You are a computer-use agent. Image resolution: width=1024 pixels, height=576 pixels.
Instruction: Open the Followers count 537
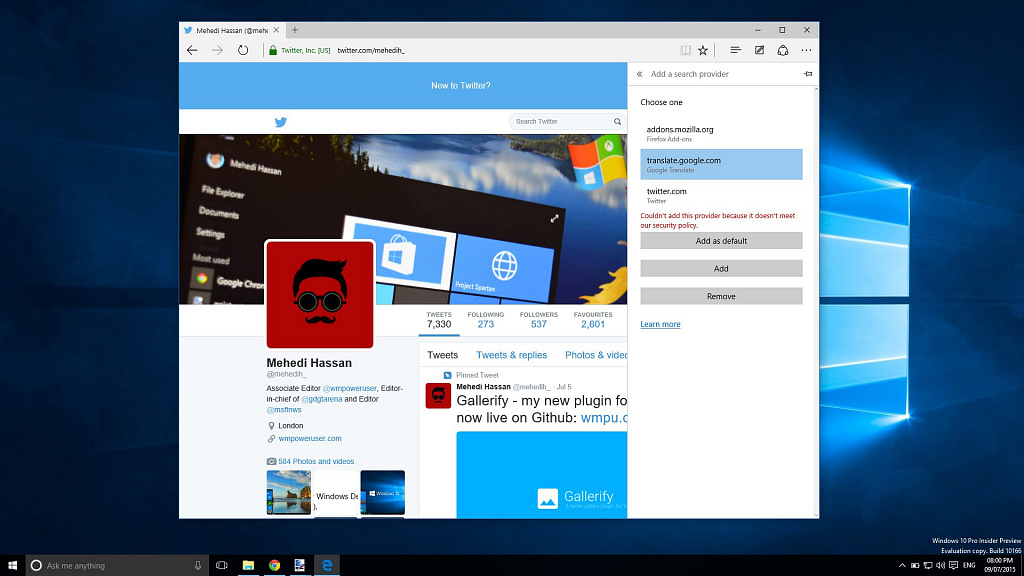(x=539, y=320)
